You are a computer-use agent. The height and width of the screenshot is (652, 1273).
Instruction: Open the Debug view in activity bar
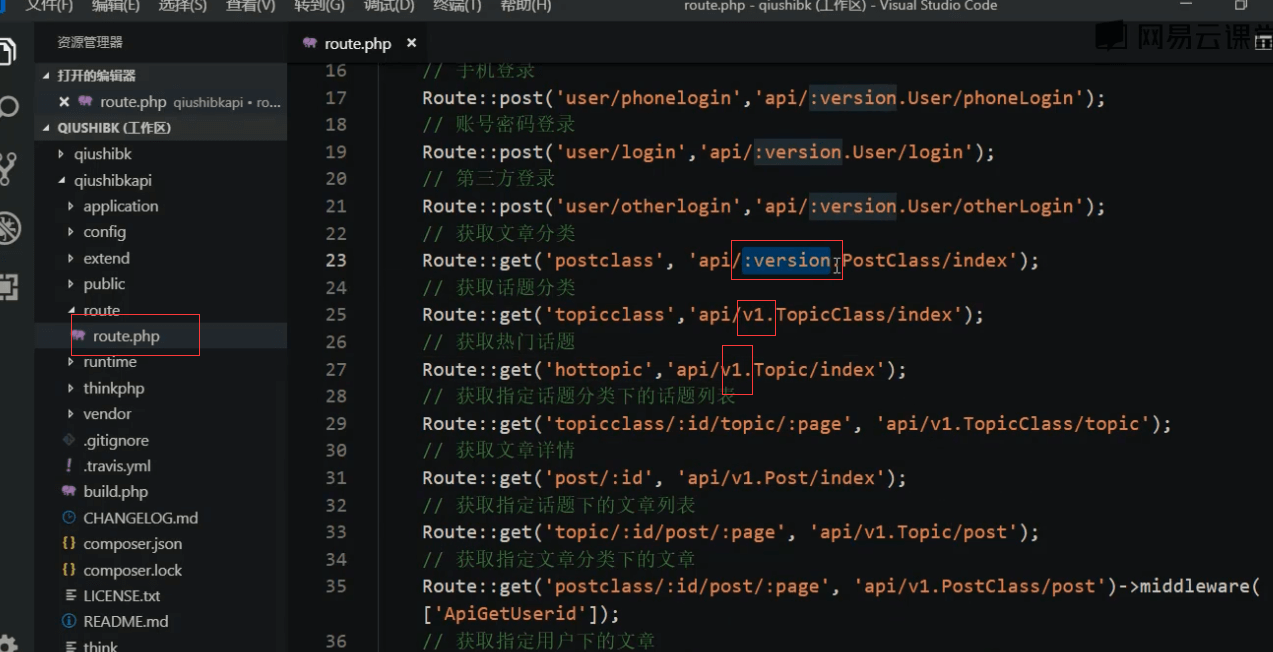click(8, 228)
